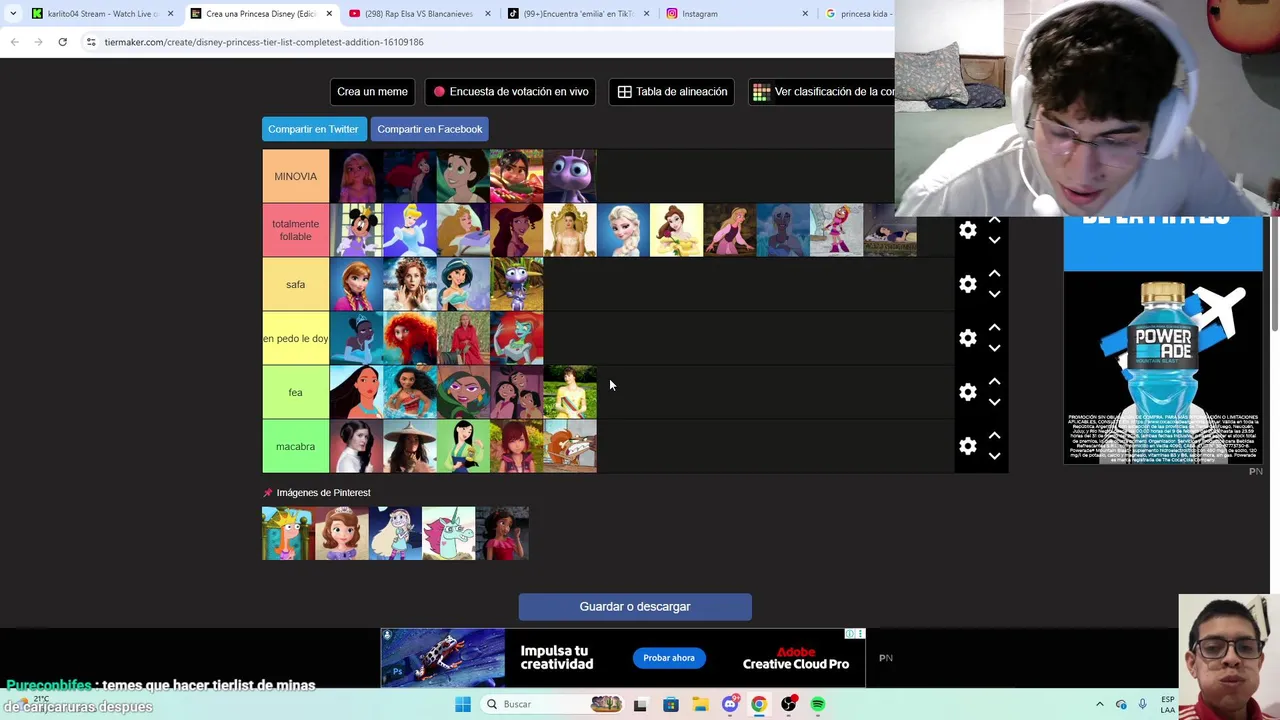Select the unicorn thumbnail in unranked images
The width and height of the screenshot is (1280, 720).
pos(448,534)
